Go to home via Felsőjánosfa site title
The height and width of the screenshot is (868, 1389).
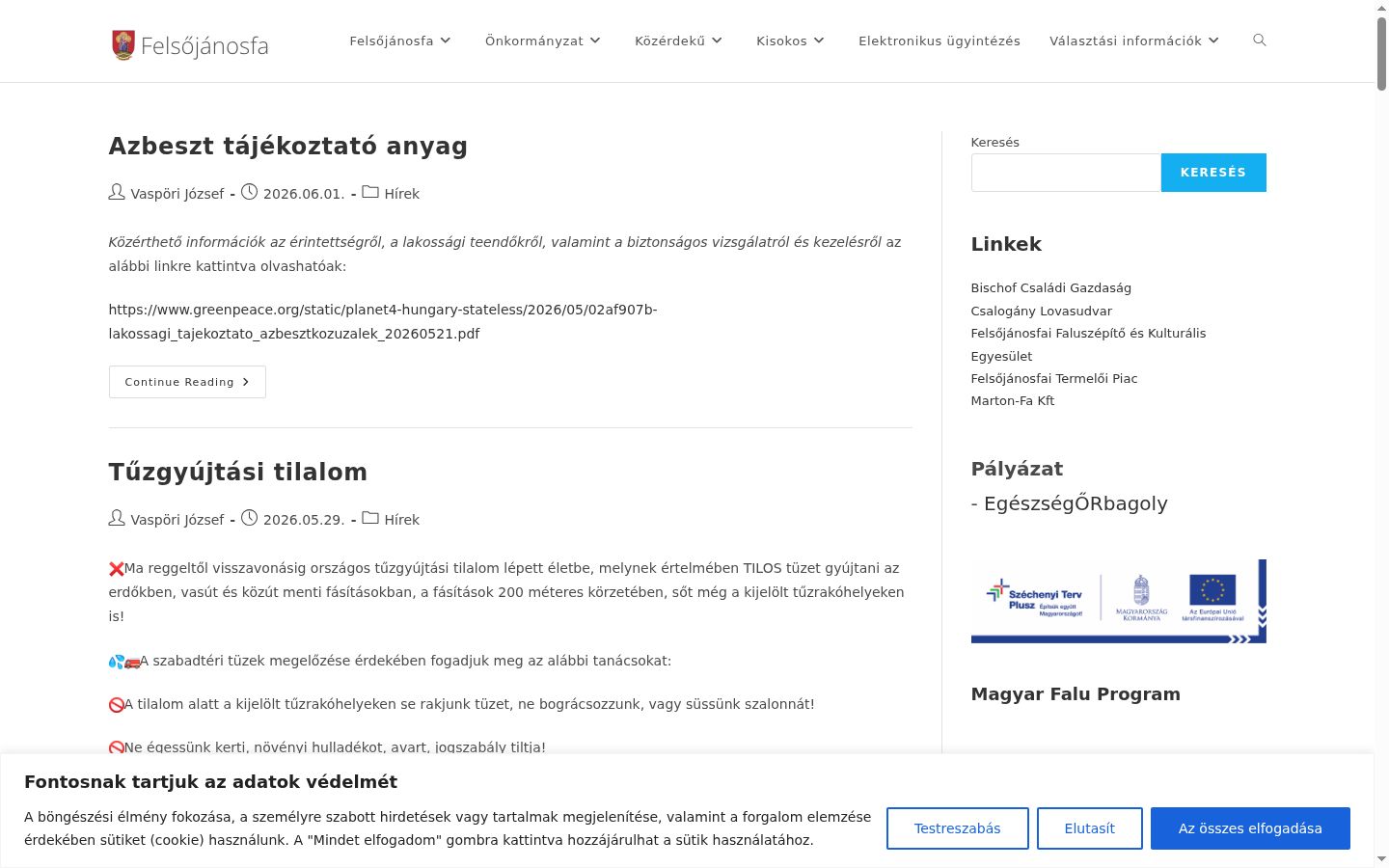pyautogui.click(x=204, y=45)
